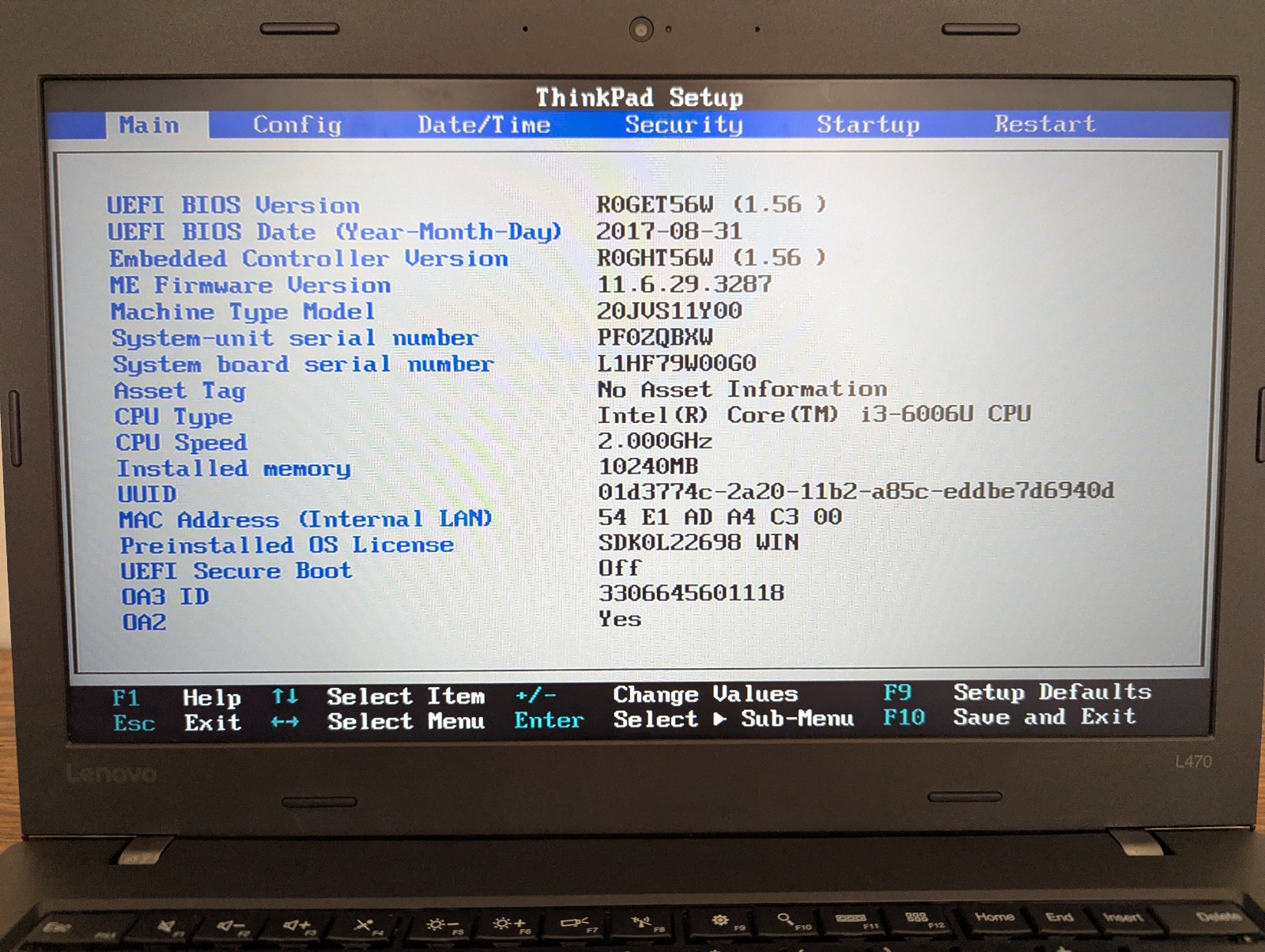
Task: Open the Restart tab
Action: pyautogui.click(x=1045, y=124)
